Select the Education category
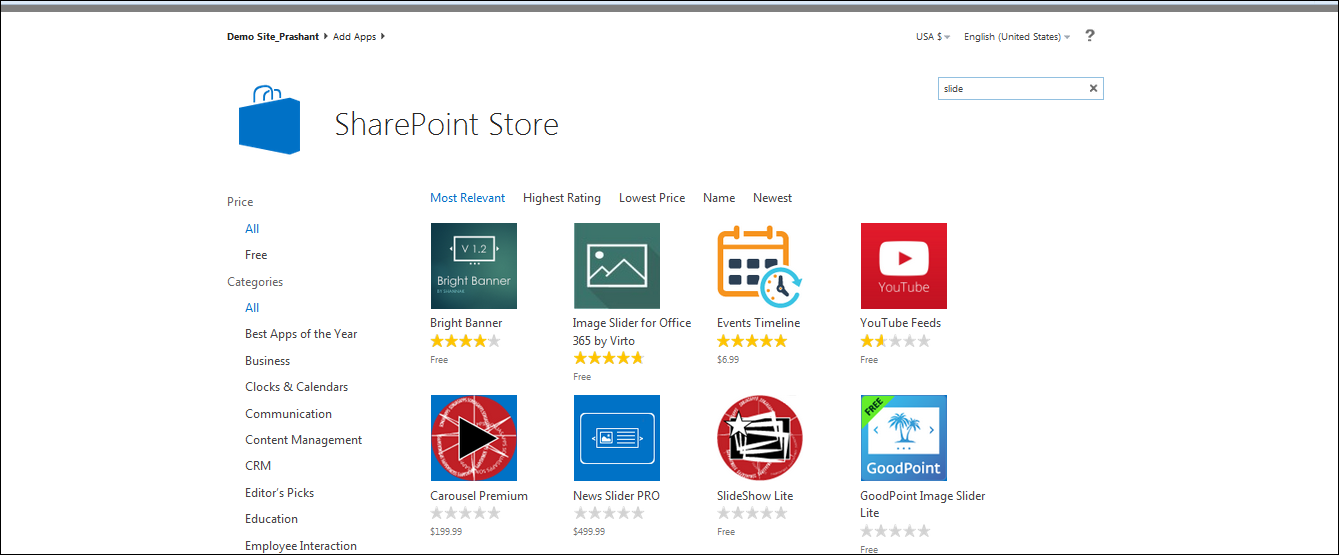Screen dimensions: 1339x555 pos(272,519)
